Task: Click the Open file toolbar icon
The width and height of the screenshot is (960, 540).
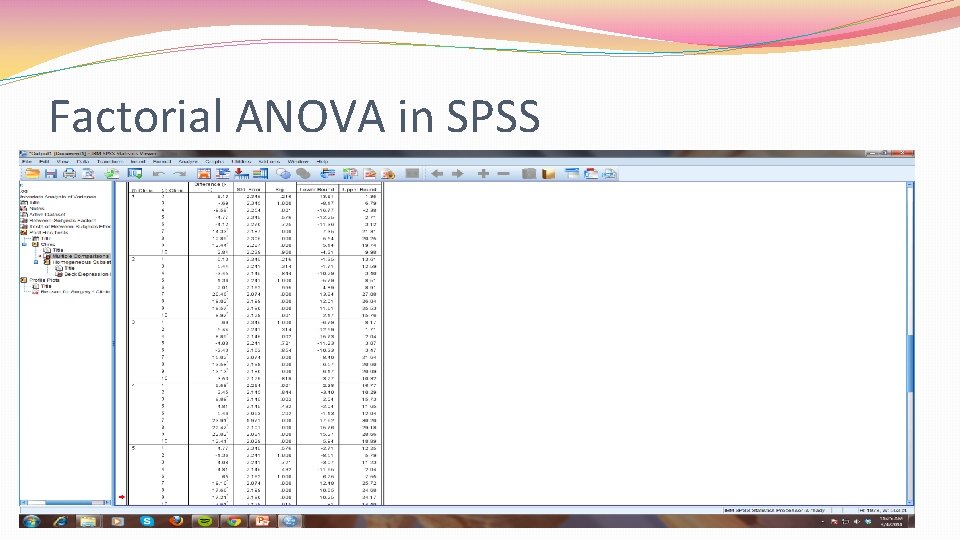Action: click(x=32, y=174)
